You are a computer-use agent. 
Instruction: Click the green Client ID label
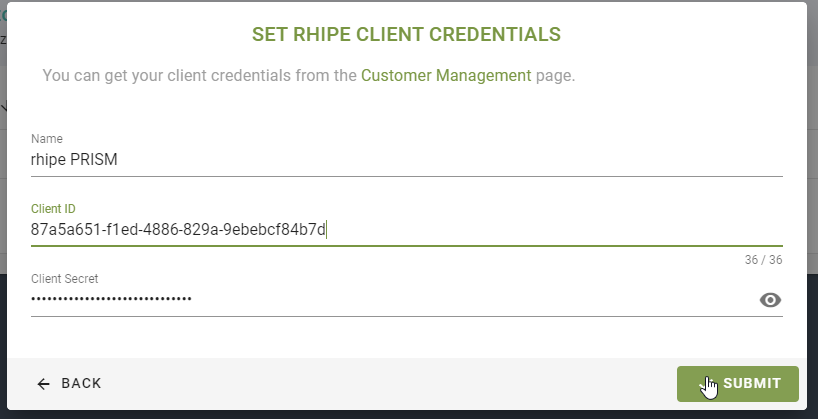[x=54, y=209]
